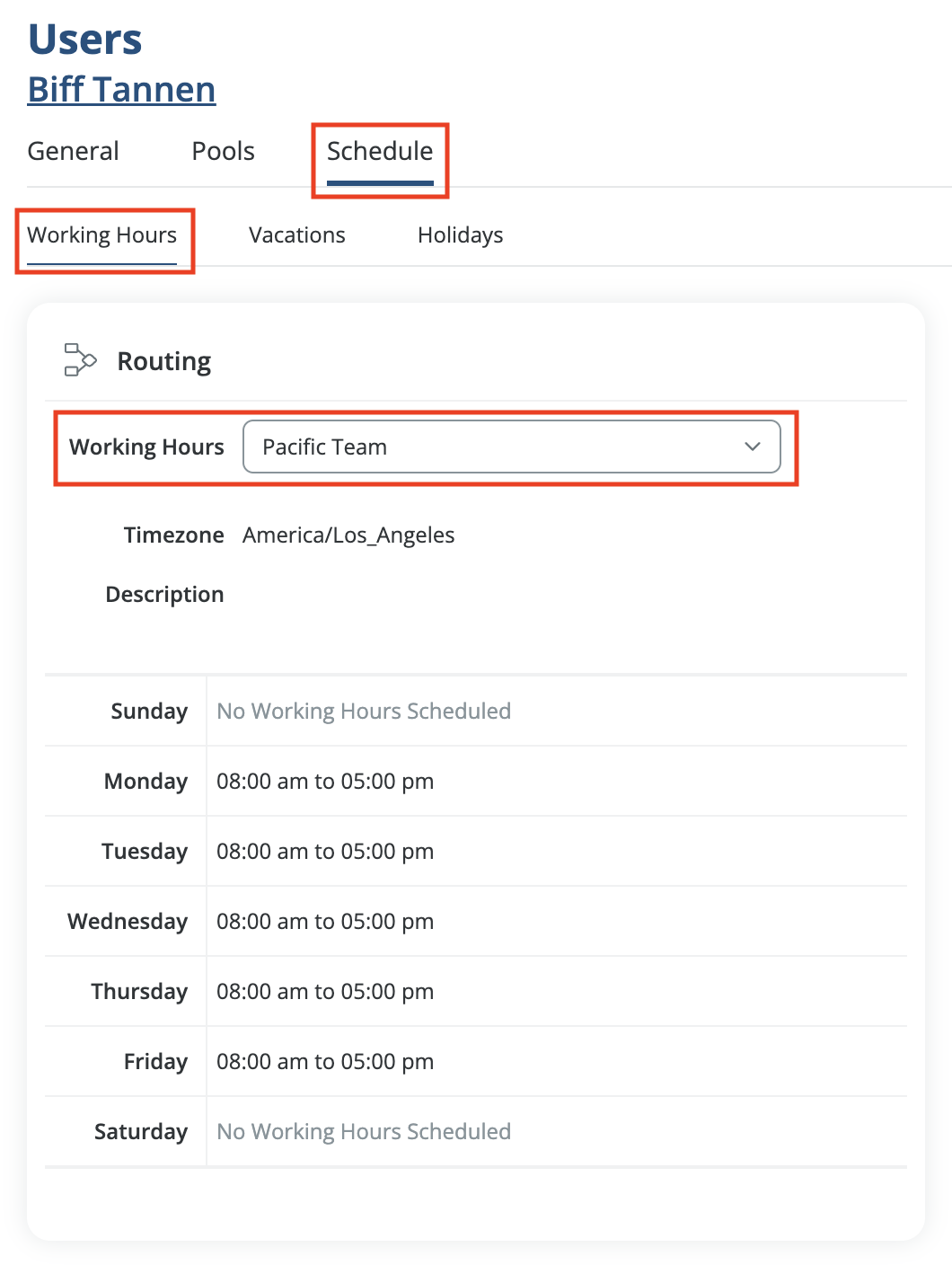Open the Pools tab
The height and width of the screenshot is (1265, 952).
click(223, 151)
